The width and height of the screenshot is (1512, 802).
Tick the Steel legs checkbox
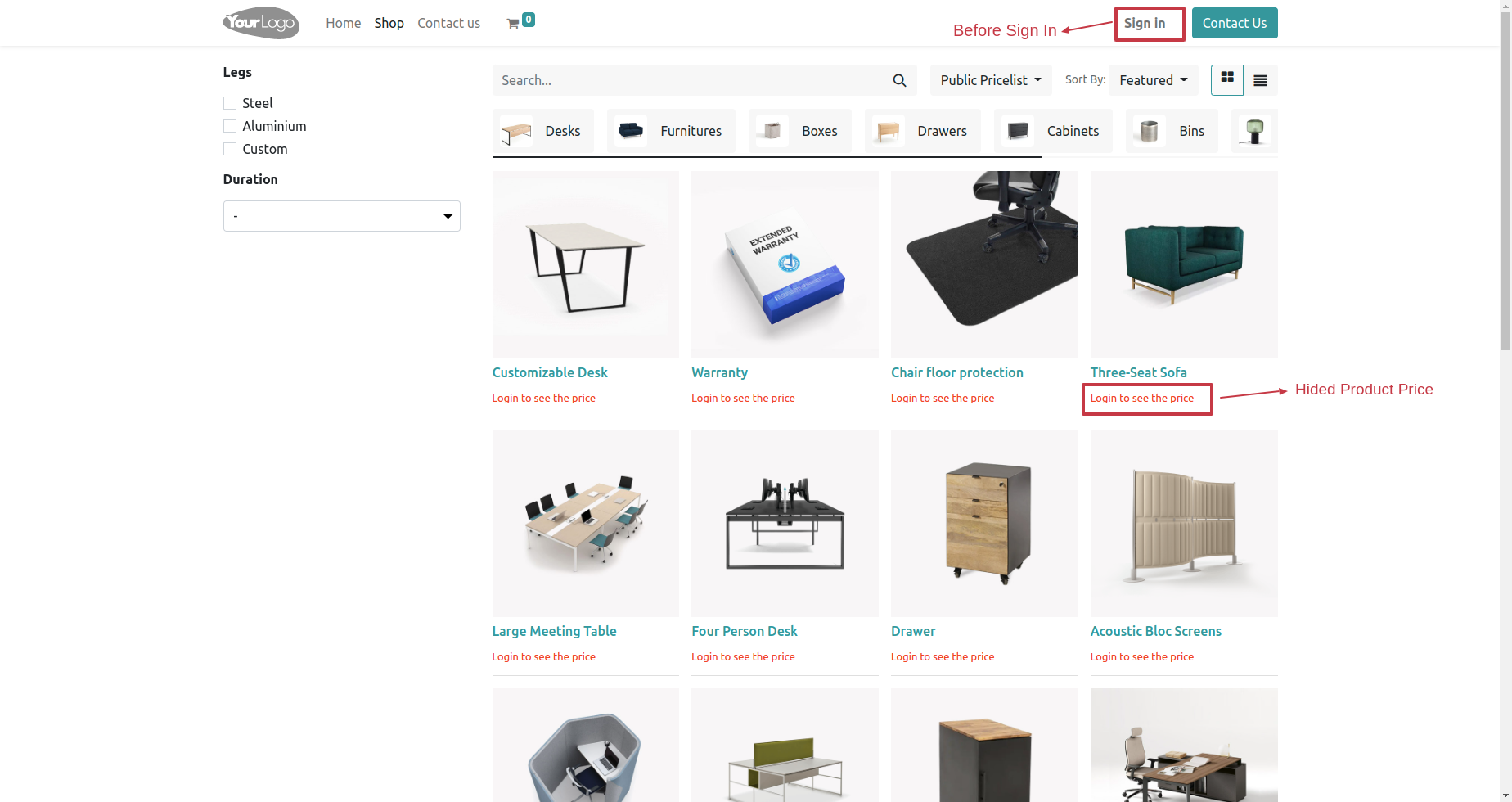(x=230, y=103)
